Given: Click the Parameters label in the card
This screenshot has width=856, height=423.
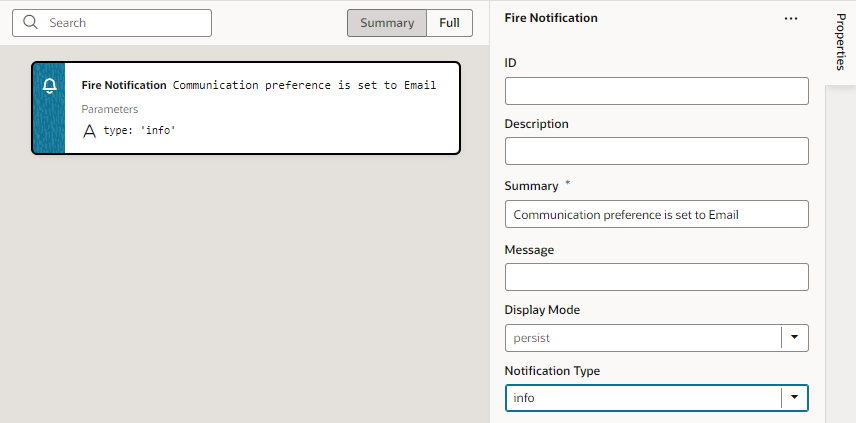Looking at the screenshot, I should coord(110,109).
